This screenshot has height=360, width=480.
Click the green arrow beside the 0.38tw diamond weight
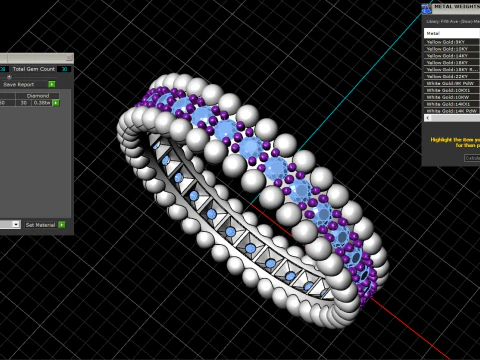click(56, 103)
